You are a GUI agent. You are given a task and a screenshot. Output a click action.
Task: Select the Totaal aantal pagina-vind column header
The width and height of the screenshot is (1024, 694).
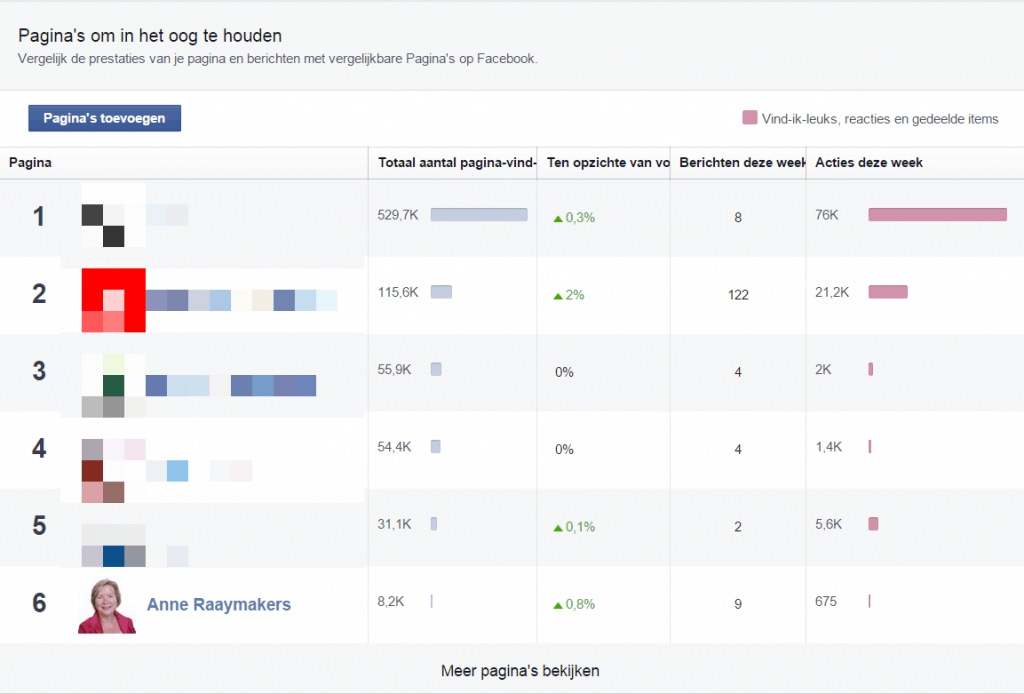(x=457, y=162)
